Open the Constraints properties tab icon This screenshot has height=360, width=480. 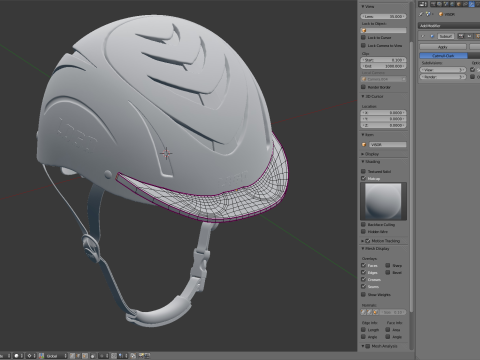tap(465, 4)
